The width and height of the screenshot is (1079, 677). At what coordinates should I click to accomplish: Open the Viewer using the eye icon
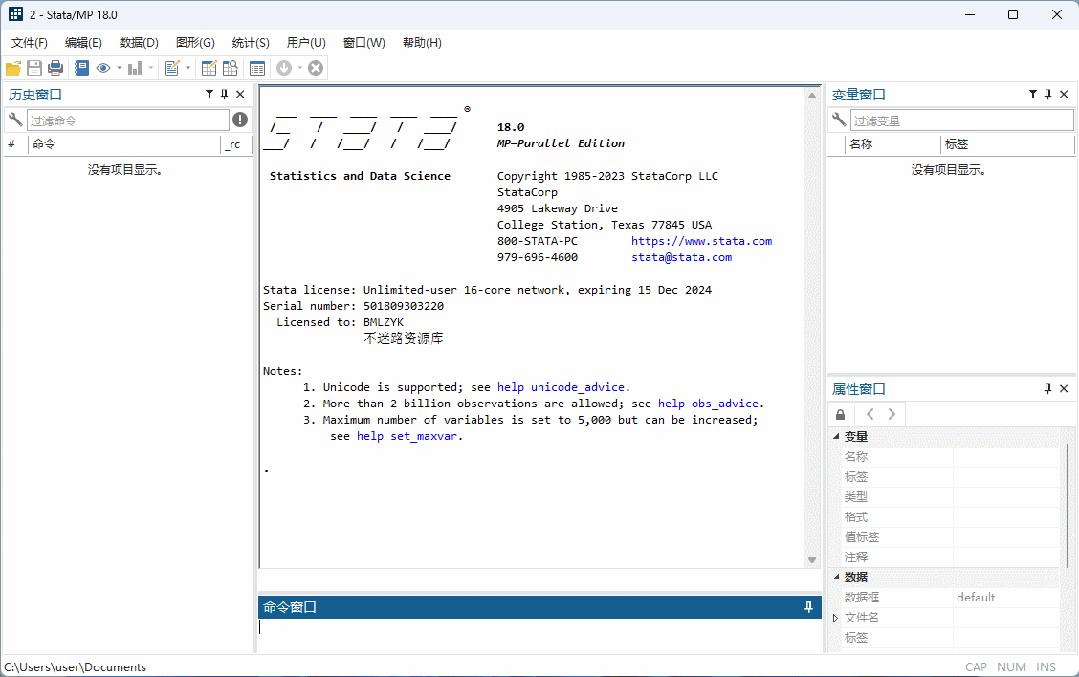tap(104, 68)
